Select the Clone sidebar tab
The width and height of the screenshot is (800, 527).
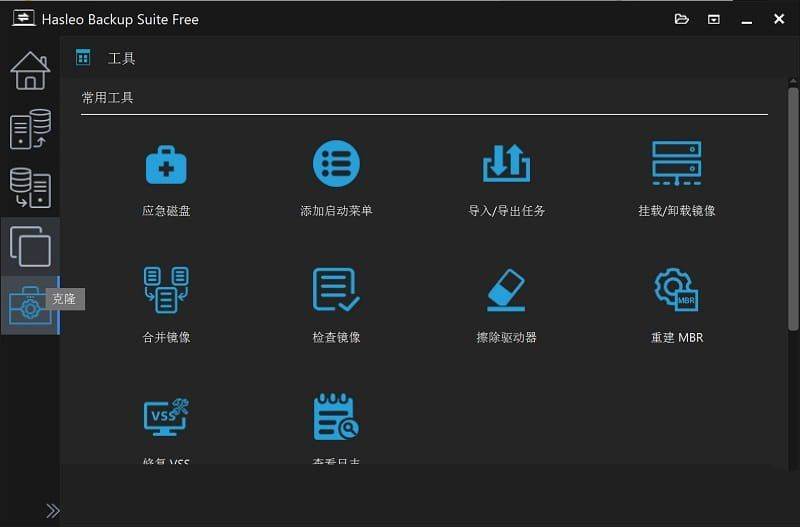(30, 246)
